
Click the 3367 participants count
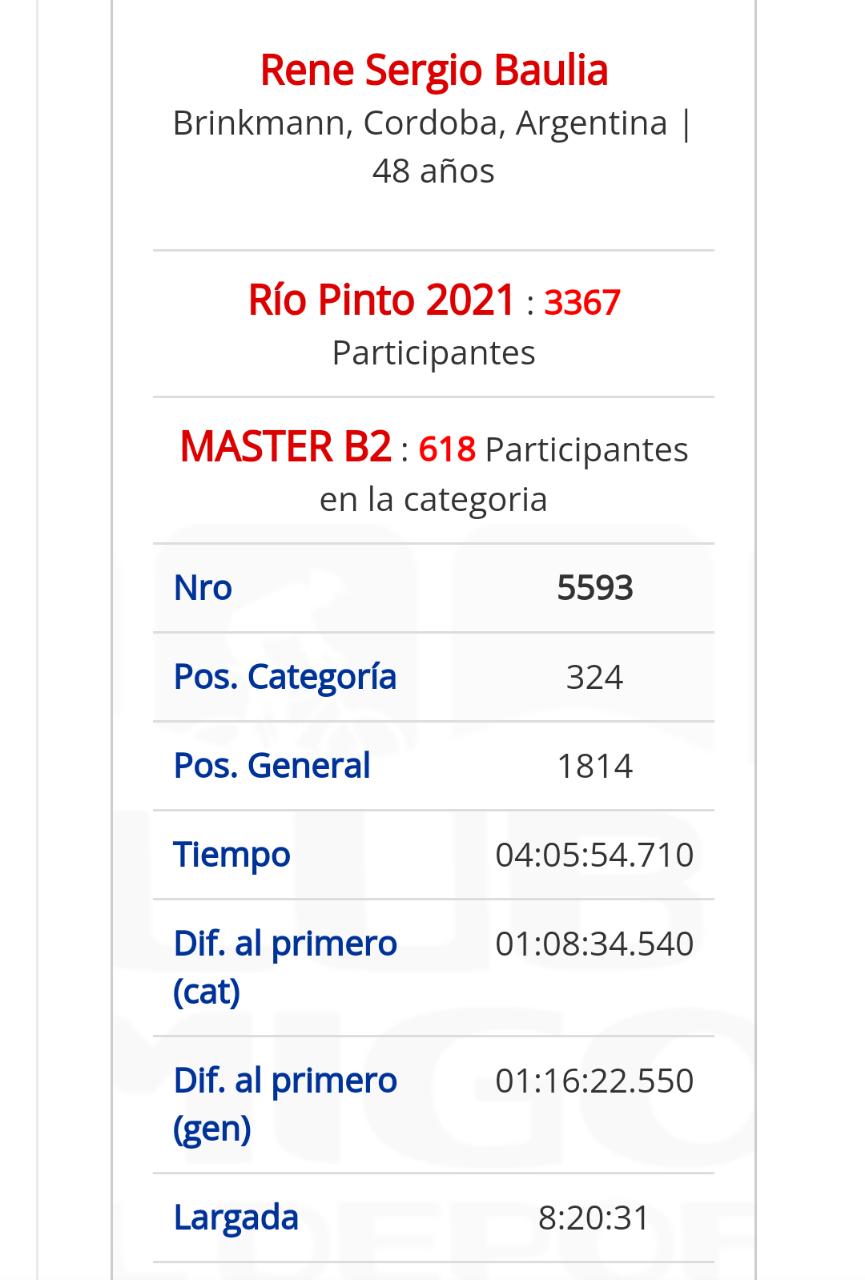(582, 302)
